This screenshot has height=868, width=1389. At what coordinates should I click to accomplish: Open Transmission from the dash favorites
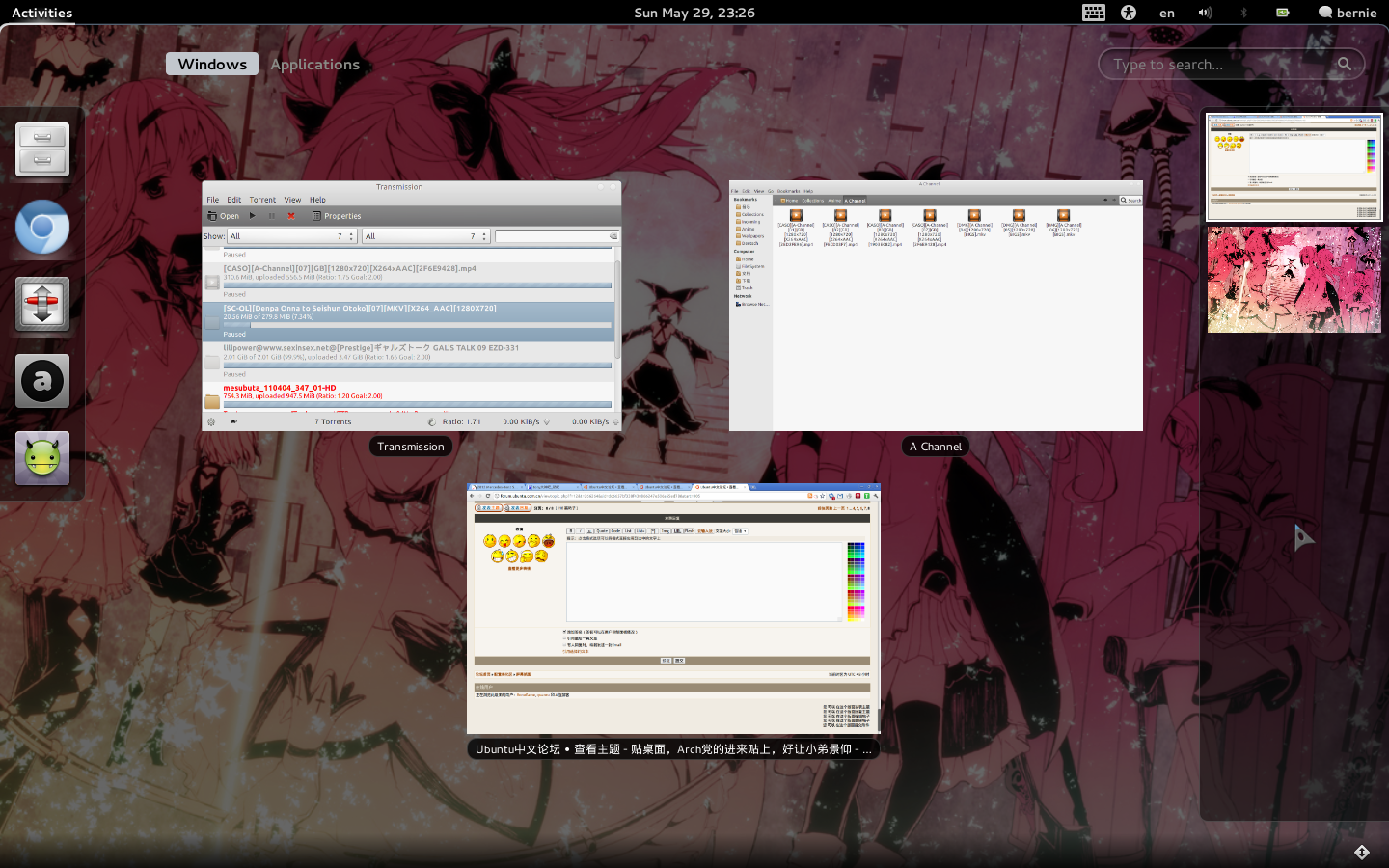(42, 304)
